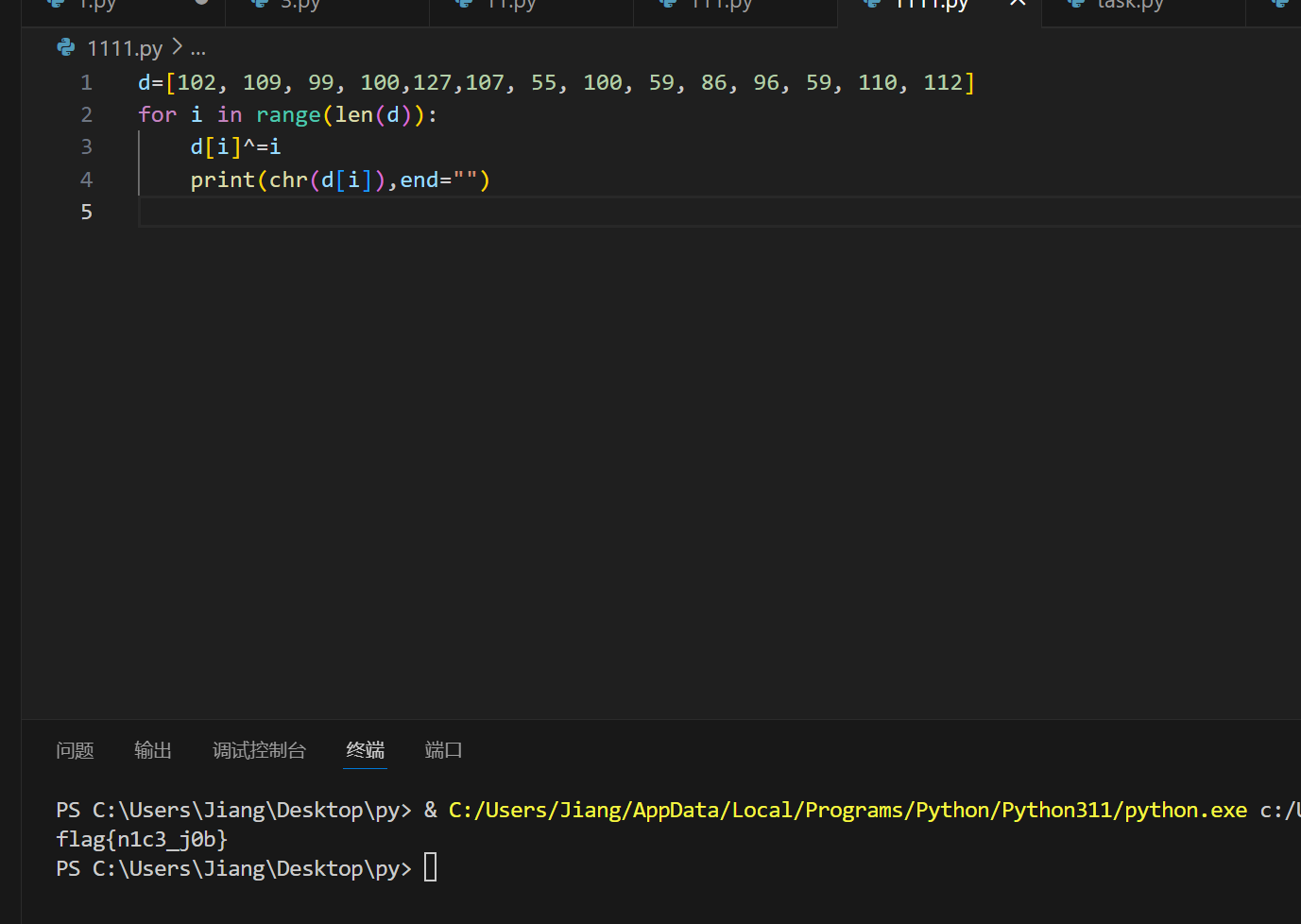The image size is (1301, 924).
Task: Click the Python file icon in breadcrumb
Action: pos(66,47)
